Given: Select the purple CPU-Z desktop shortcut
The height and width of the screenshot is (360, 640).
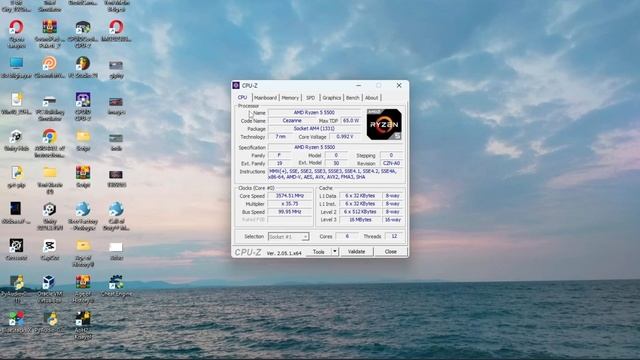Looking at the screenshot, I should point(83,100).
